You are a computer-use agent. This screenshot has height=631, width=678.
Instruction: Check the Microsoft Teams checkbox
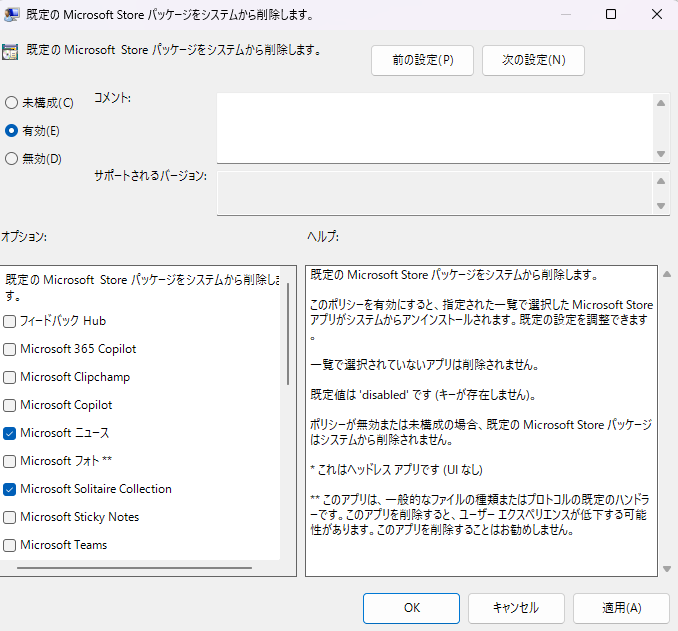pos(10,545)
